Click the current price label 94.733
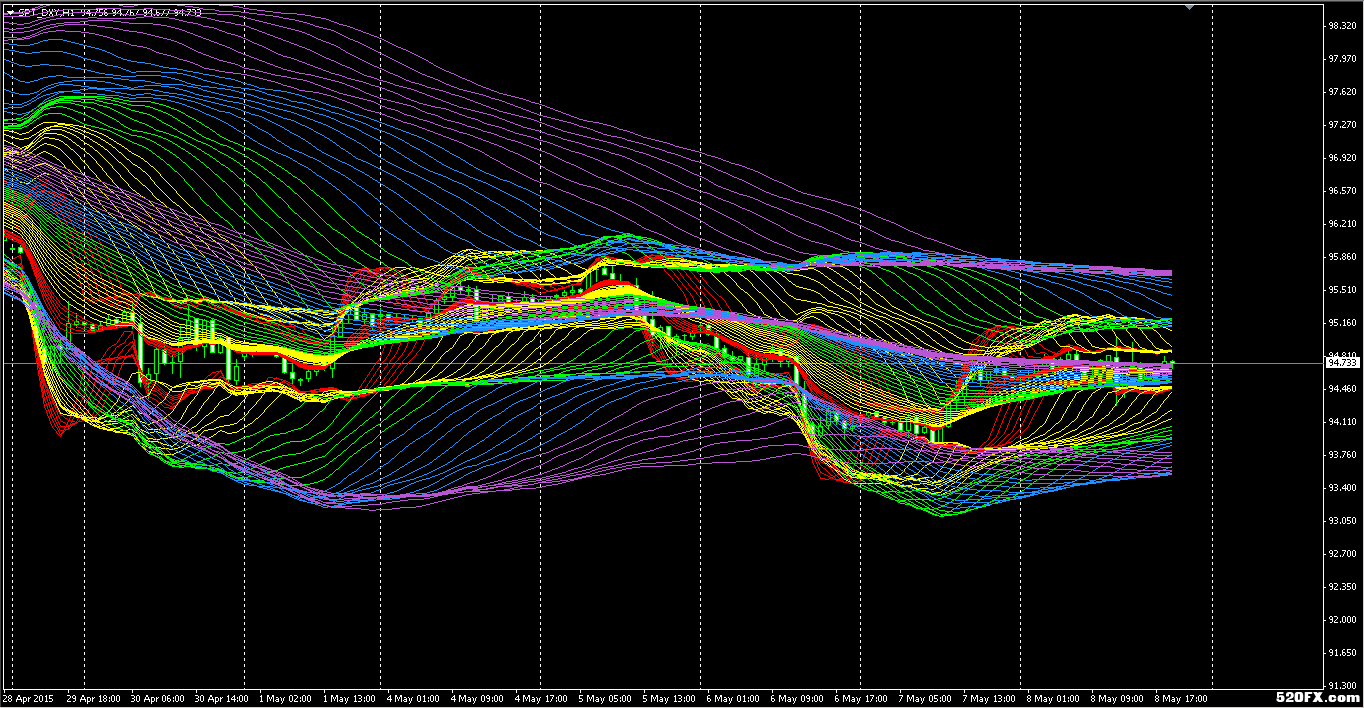1364x708 pixels. tap(1343, 363)
